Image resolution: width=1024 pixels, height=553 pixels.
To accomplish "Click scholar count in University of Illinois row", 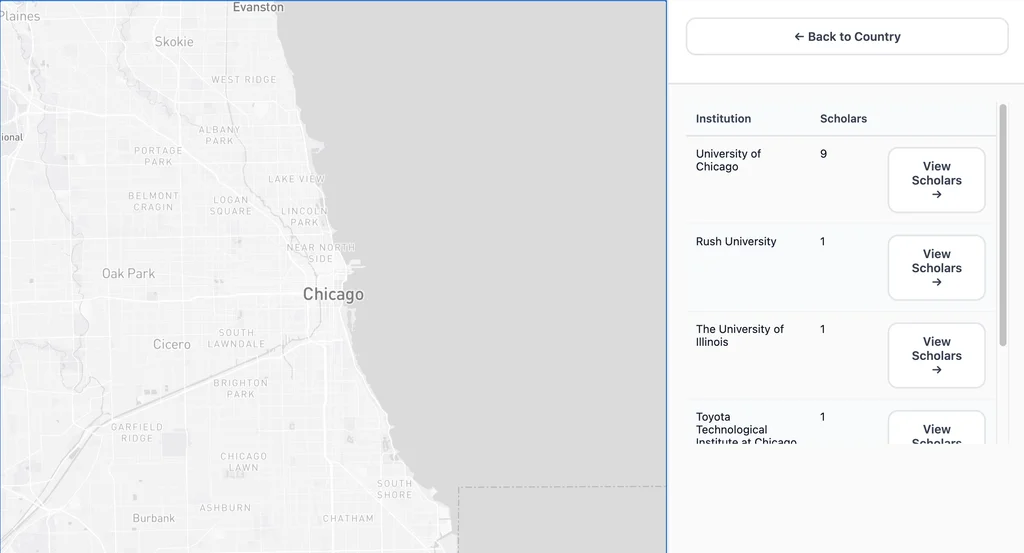I will coord(823,329).
